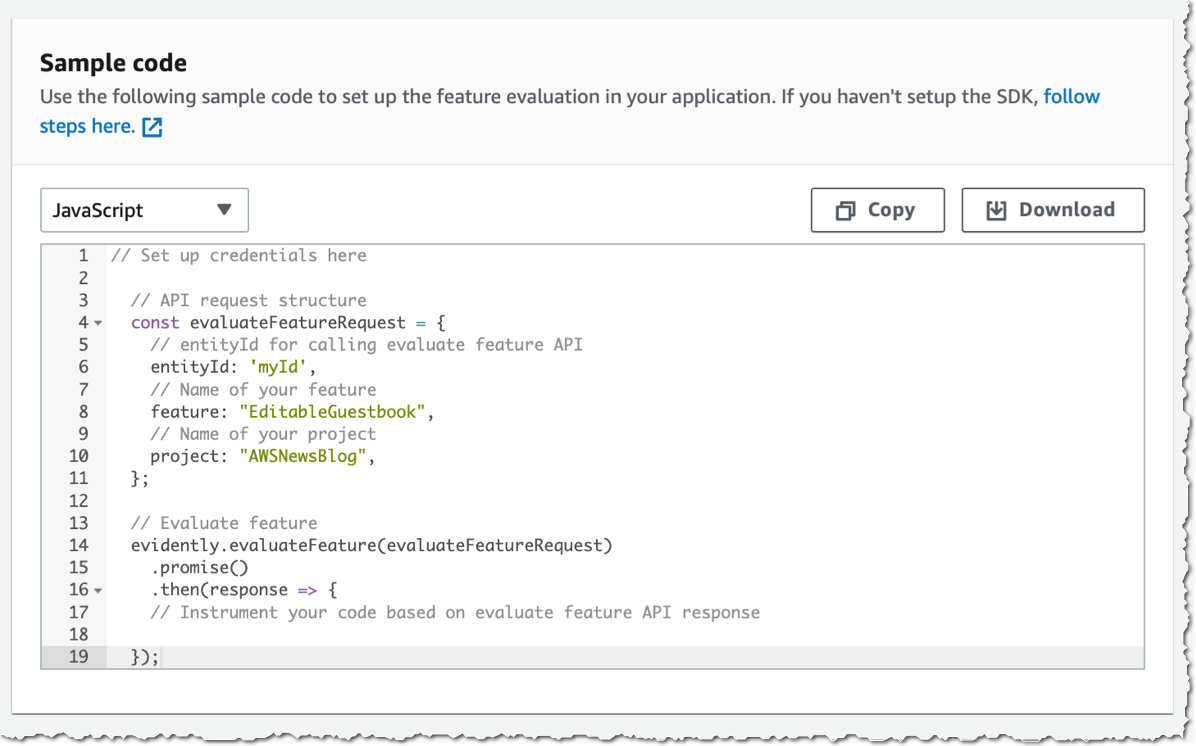This screenshot has width=1196, height=746.
Task: Place cursor on the 'myId' string
Action: pyautogui.click(x=270, y=367)
